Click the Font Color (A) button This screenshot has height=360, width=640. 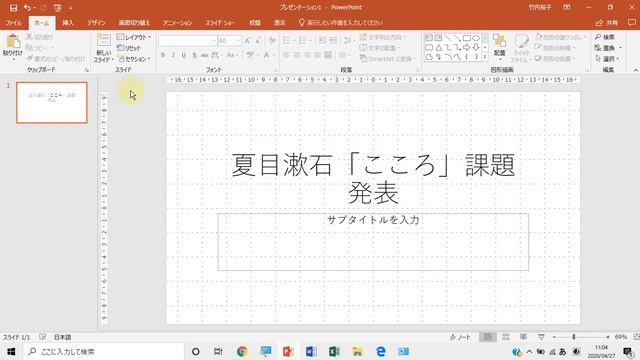point(266,55)
